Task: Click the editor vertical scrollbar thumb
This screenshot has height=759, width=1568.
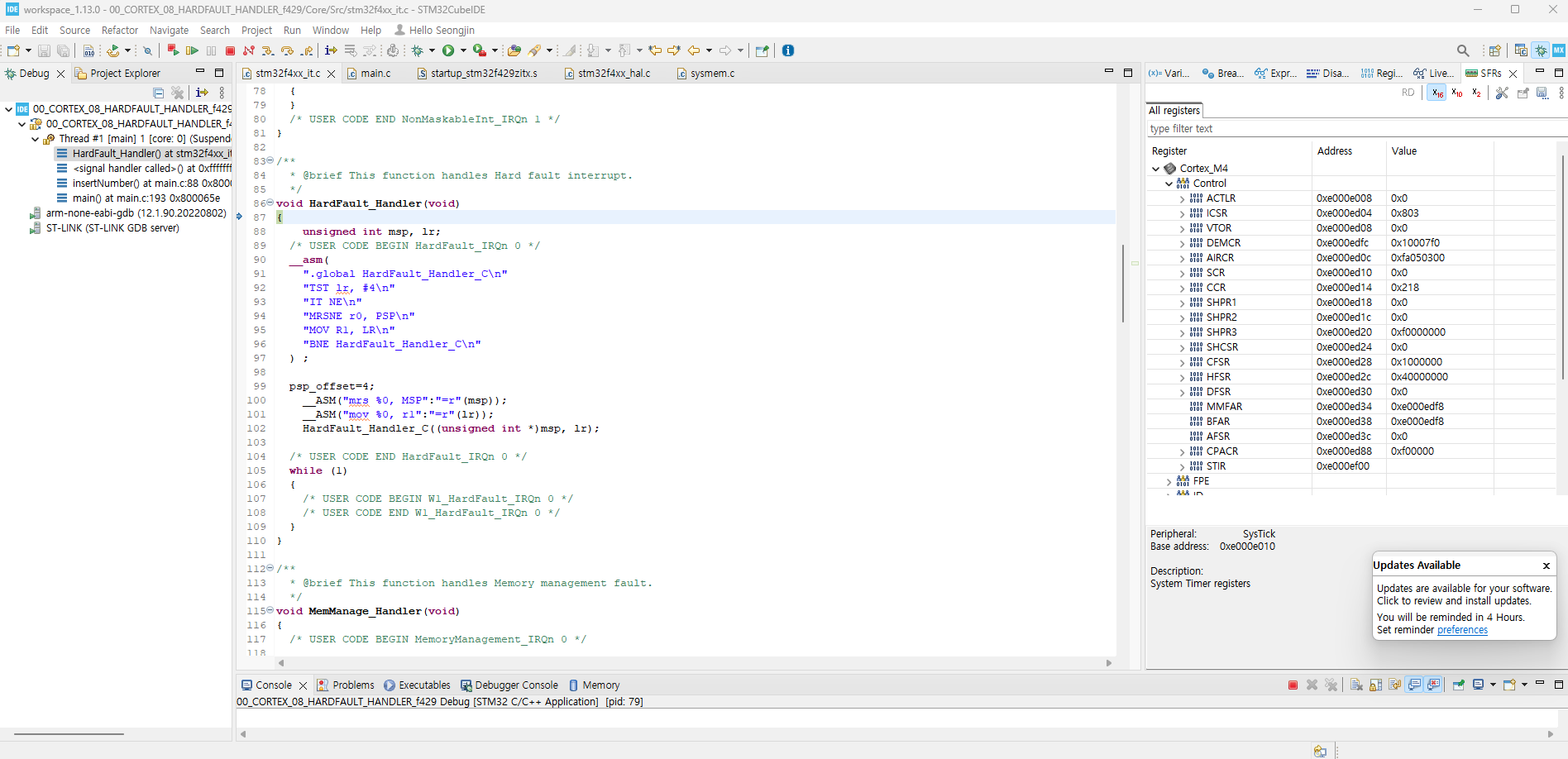Action: (1122, 284)
